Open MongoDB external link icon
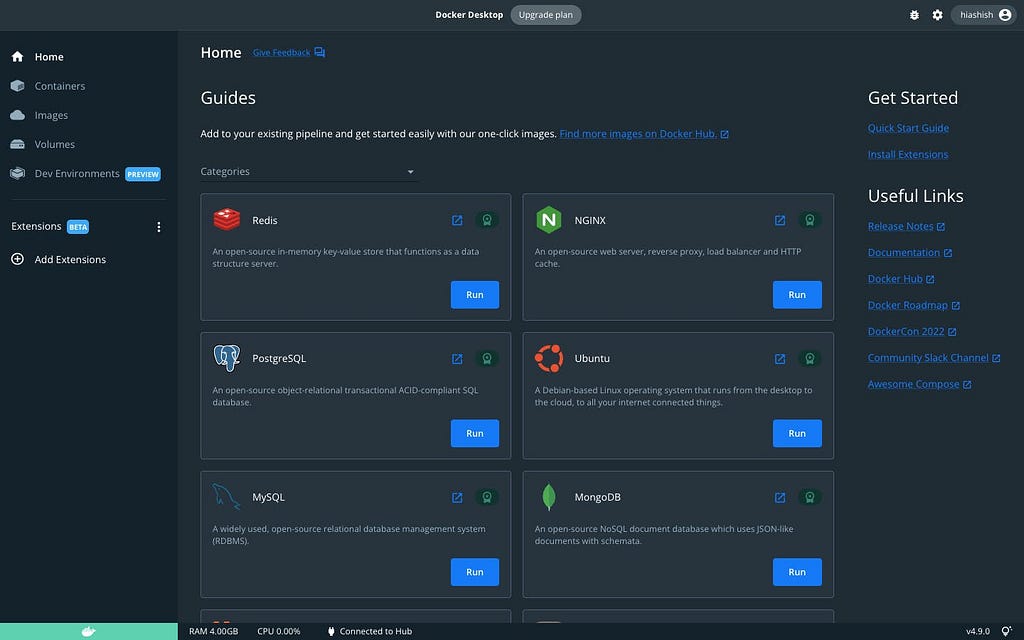The height and width of the screenshot is (640, 1024). click(x=780, y=498)
